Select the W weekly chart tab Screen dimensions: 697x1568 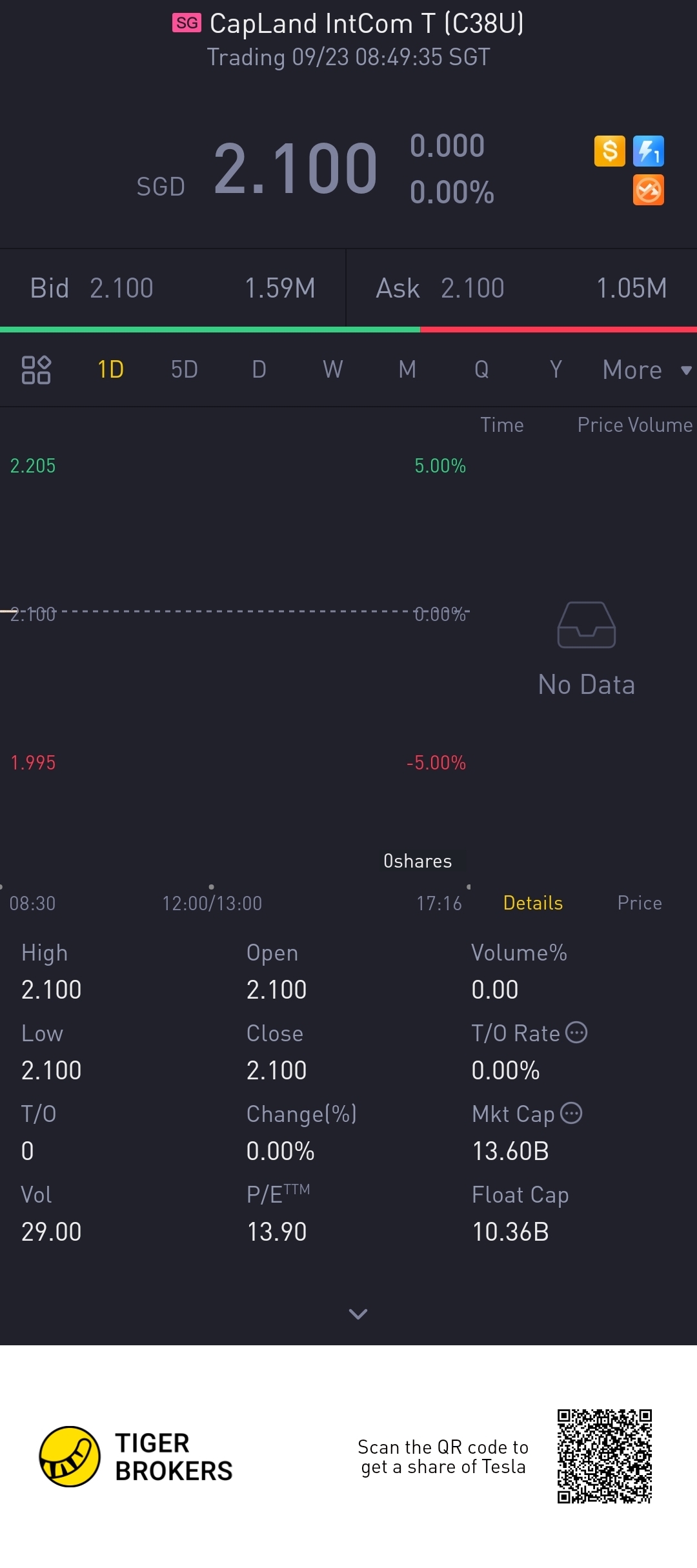pos(332,370)
